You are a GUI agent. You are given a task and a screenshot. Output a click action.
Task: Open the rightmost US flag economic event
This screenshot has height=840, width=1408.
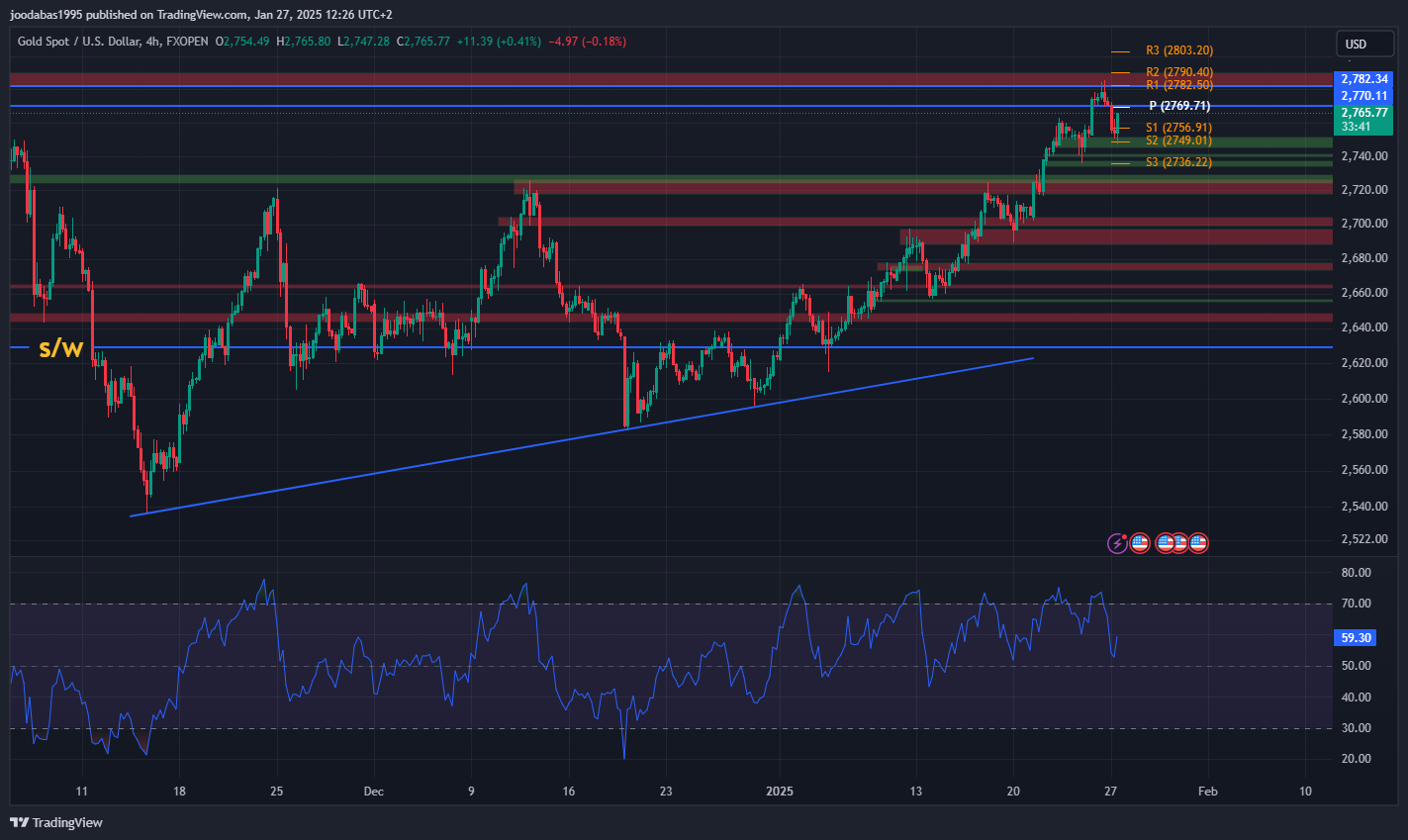[1199, 542]
